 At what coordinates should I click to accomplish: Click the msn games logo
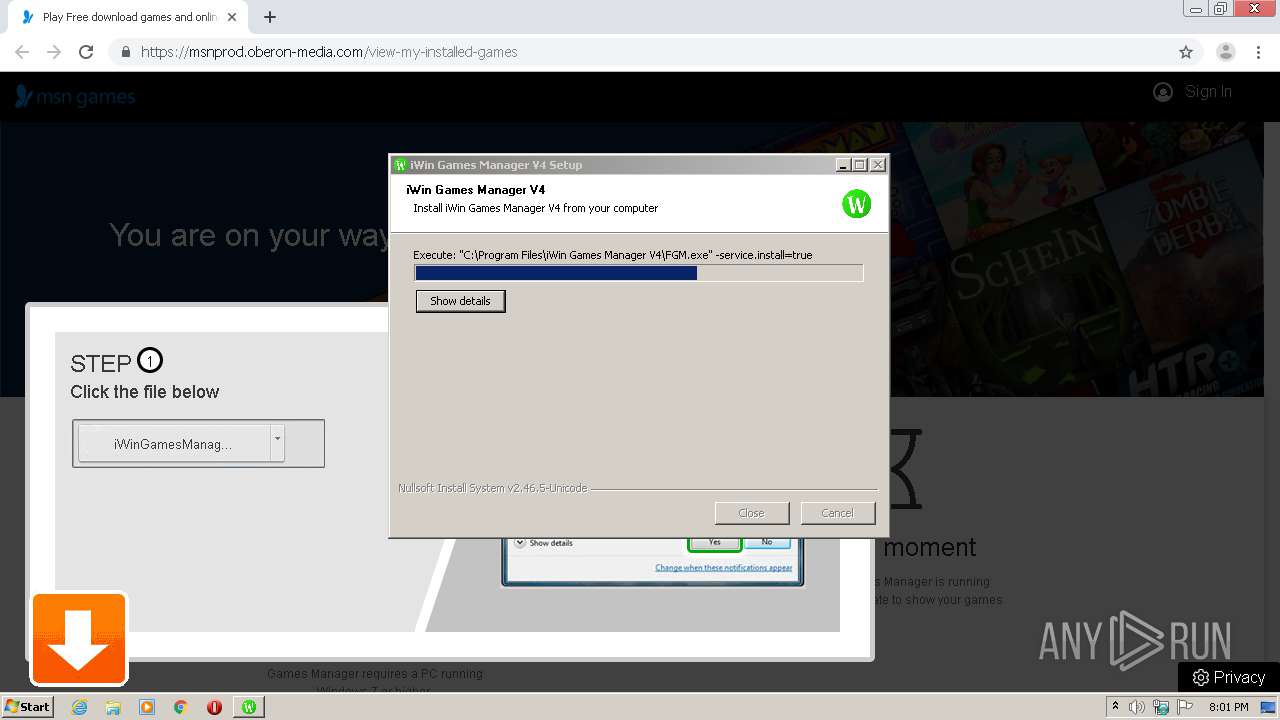[75, 96]
